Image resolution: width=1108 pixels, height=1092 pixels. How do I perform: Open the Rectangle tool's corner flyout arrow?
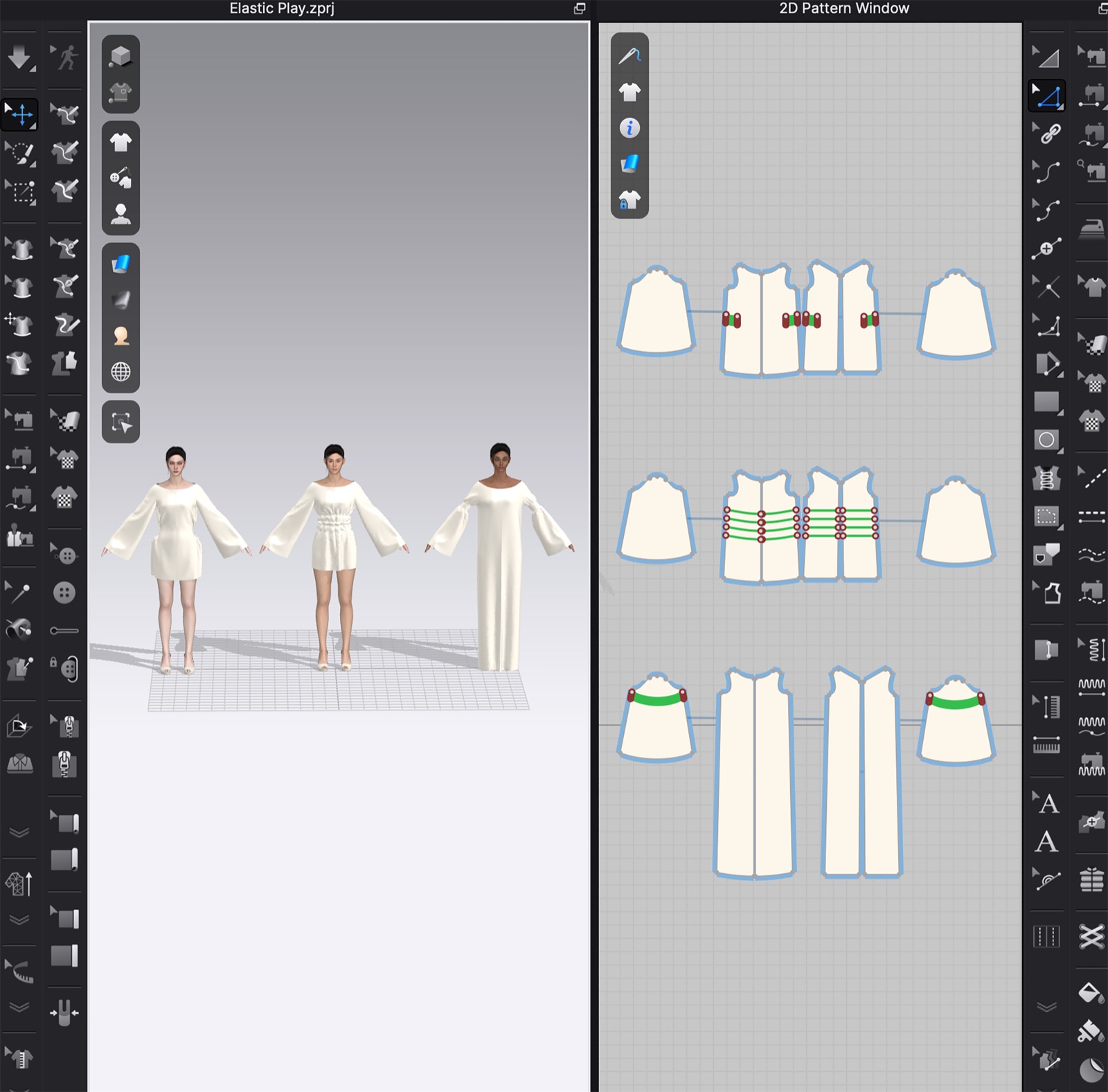tap(1060, 413)
